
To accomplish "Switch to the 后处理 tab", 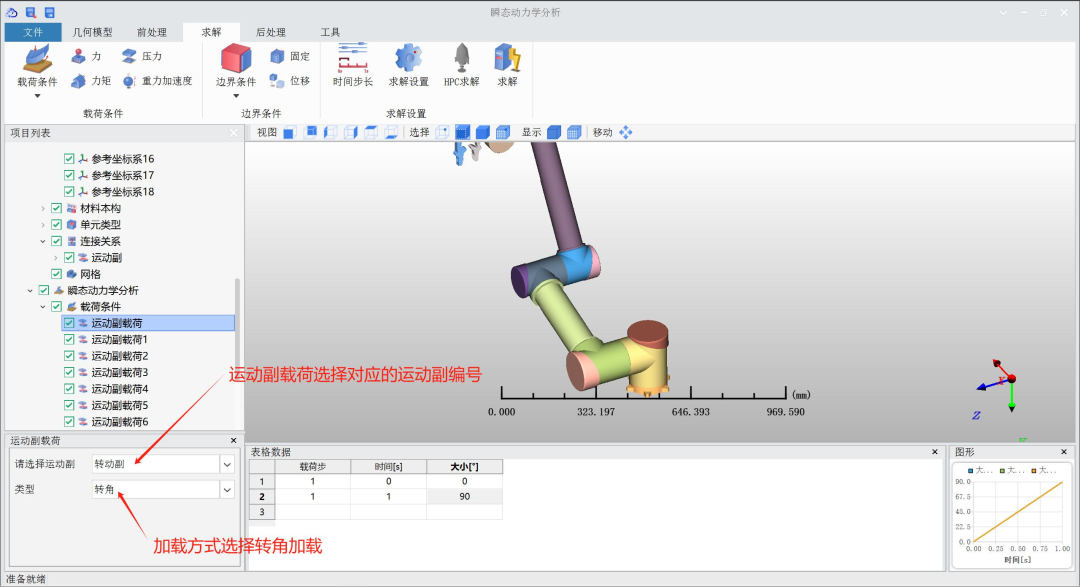I will [x=271, y=32].
